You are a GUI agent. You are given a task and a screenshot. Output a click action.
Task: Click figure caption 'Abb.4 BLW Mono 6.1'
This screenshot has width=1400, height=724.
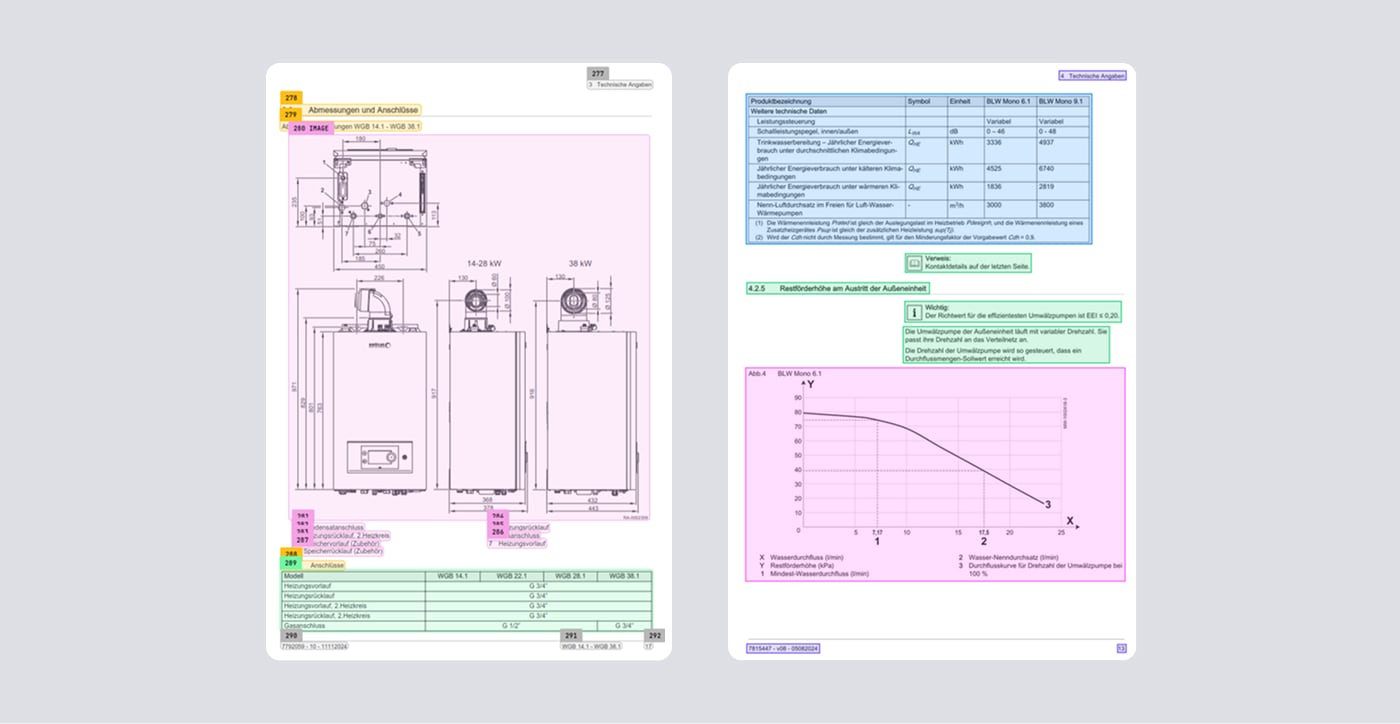(x=785, y=373)
